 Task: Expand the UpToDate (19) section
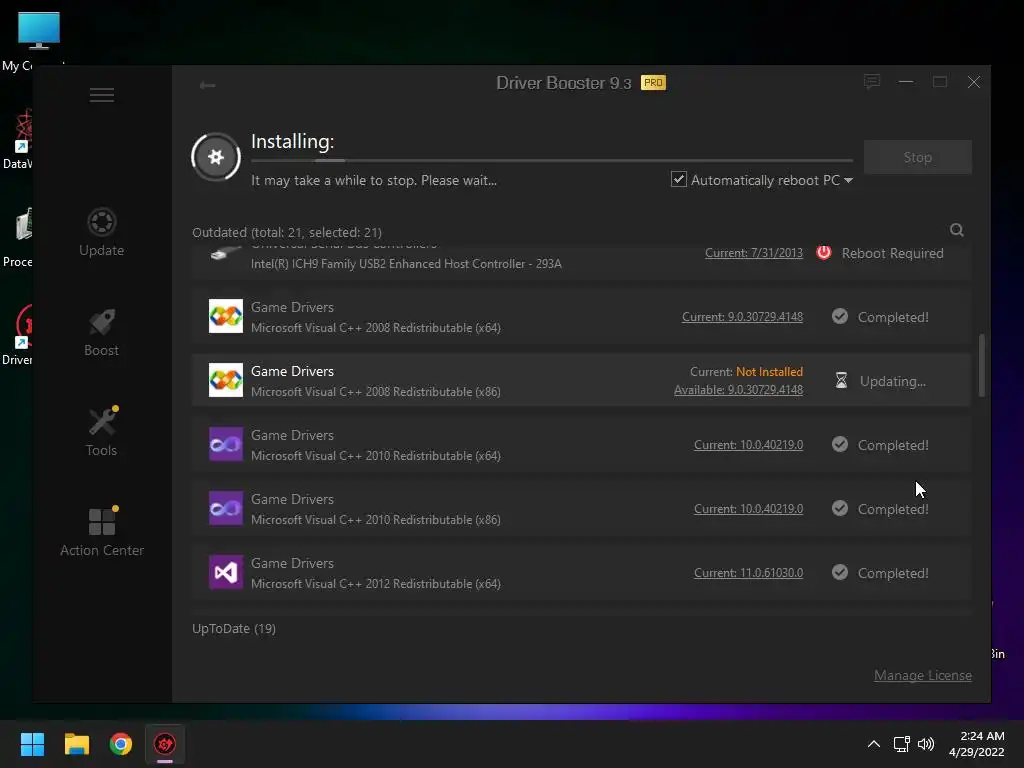coord(234,628)
